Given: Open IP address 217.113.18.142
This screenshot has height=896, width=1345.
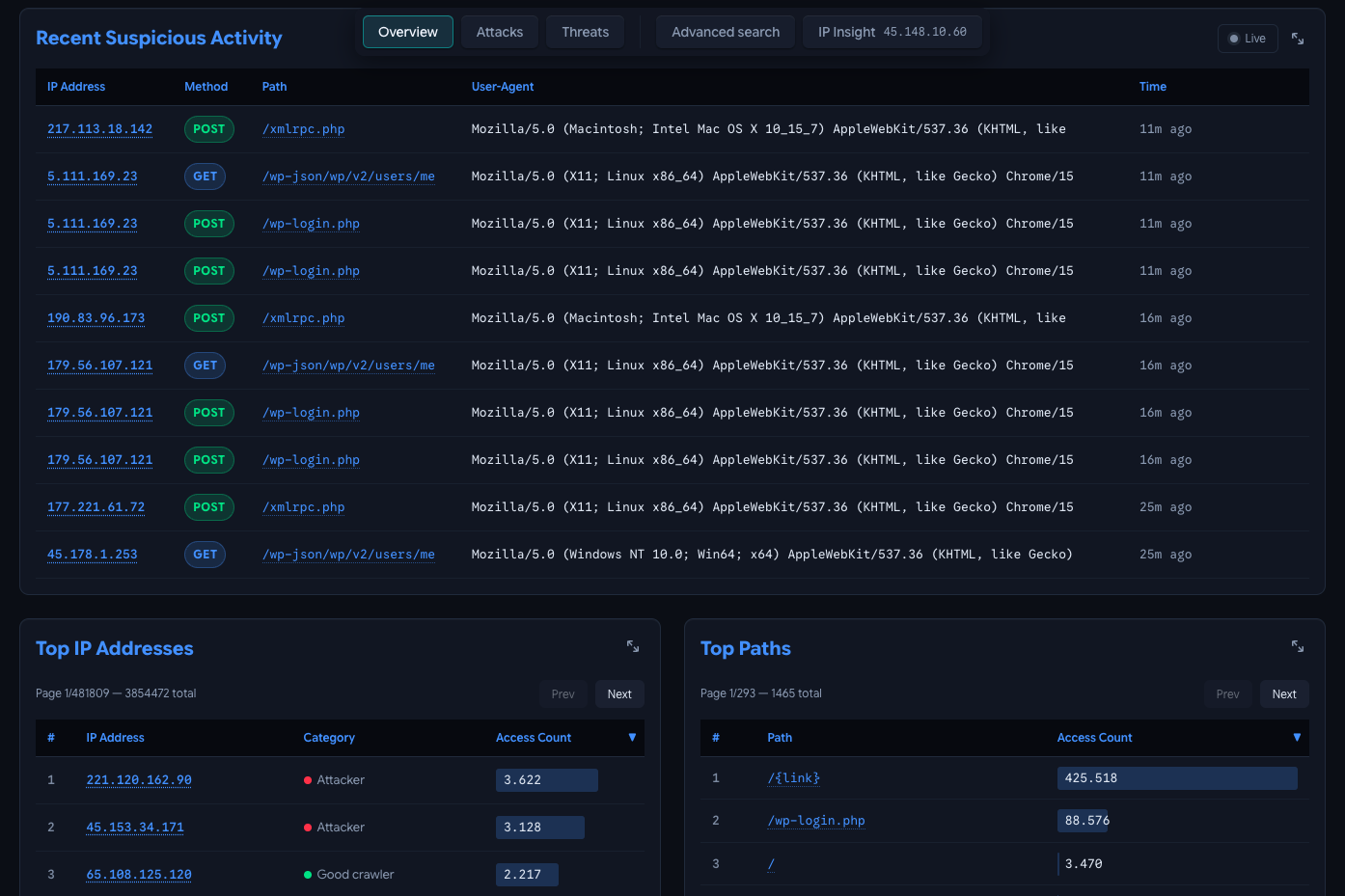Looking at the screenshot, I should point(99,129).
